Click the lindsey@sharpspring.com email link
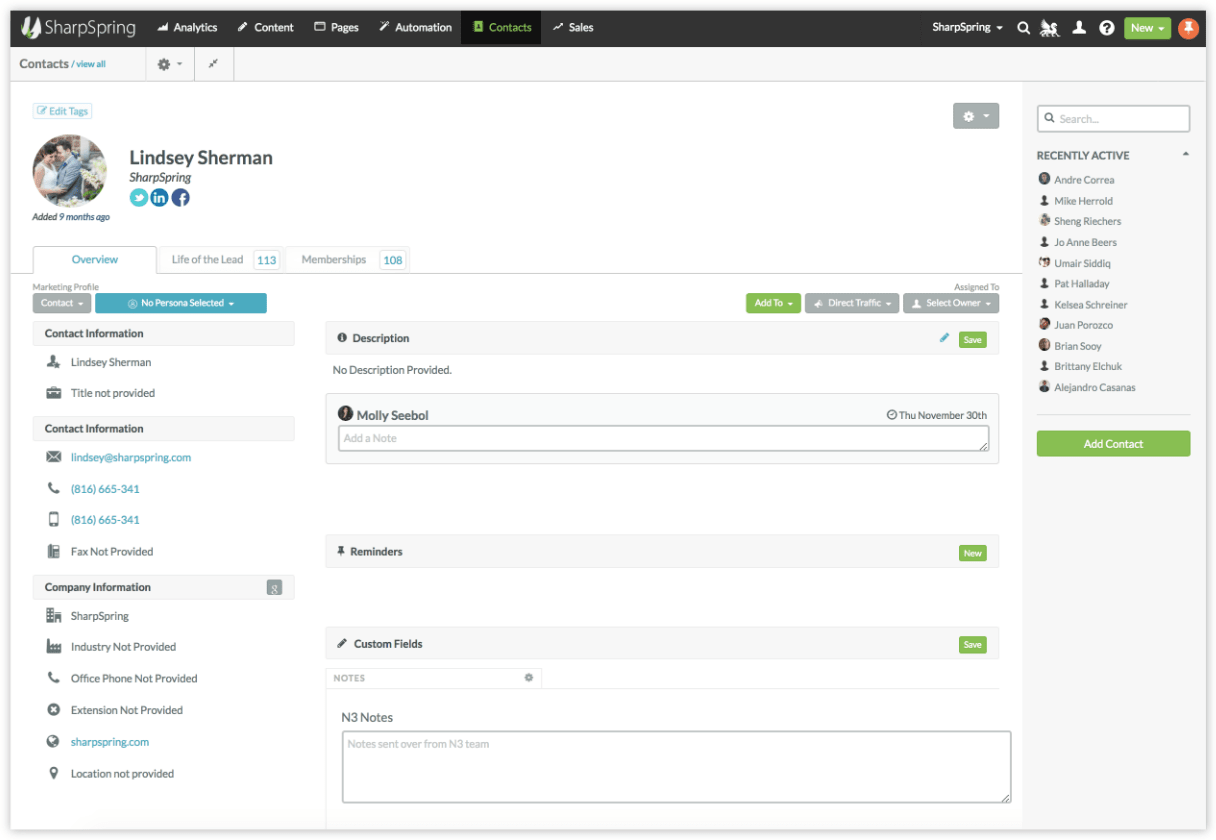1216x840 pixels. pyautogui.click(x=131, y=457)
